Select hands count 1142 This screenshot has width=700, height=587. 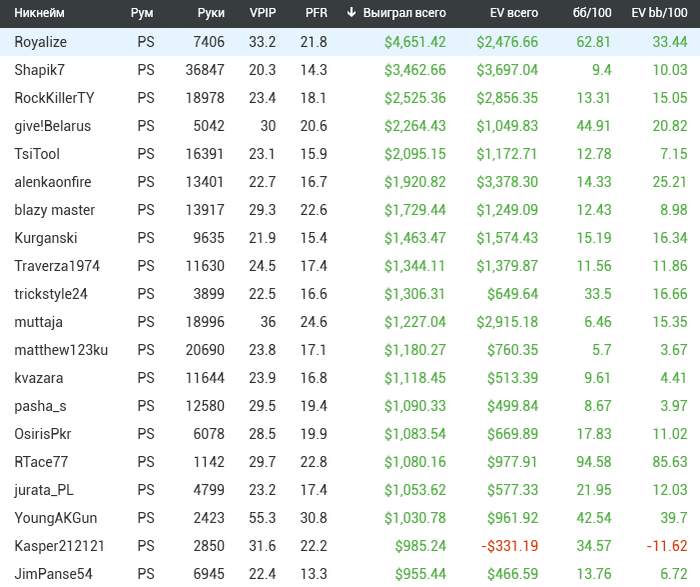209,462
